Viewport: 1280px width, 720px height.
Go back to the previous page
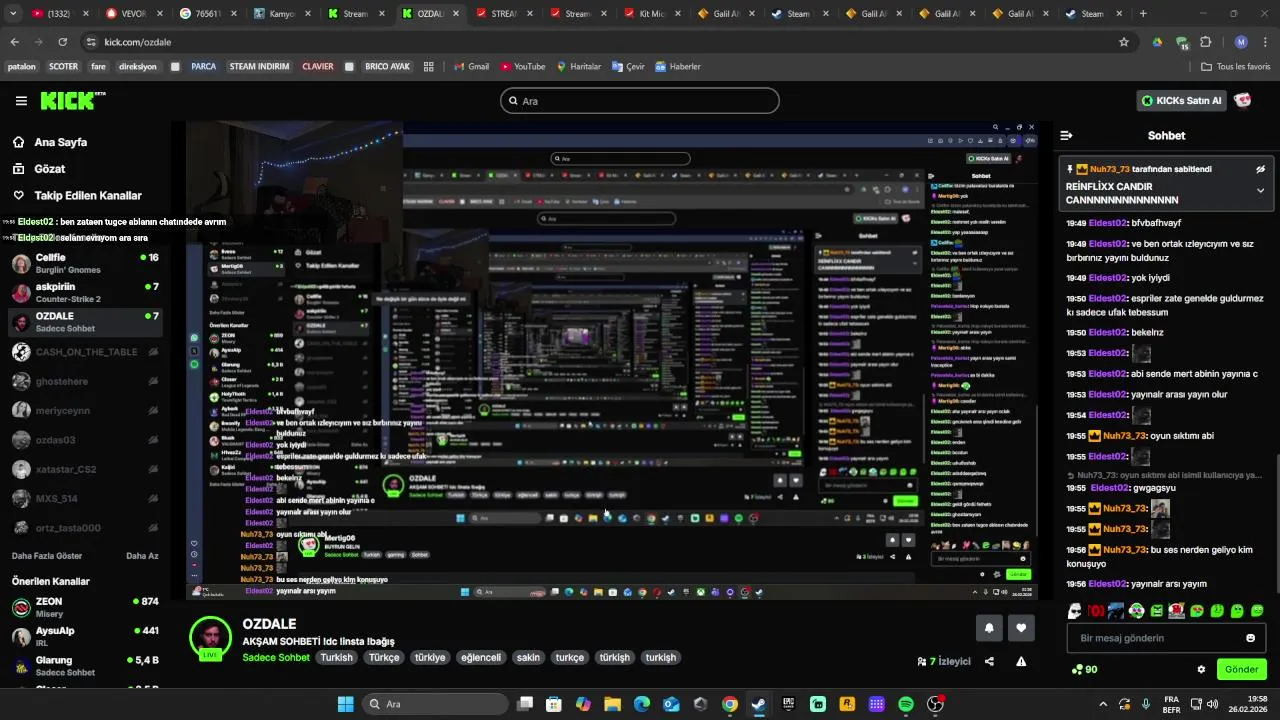pos(14,42)
